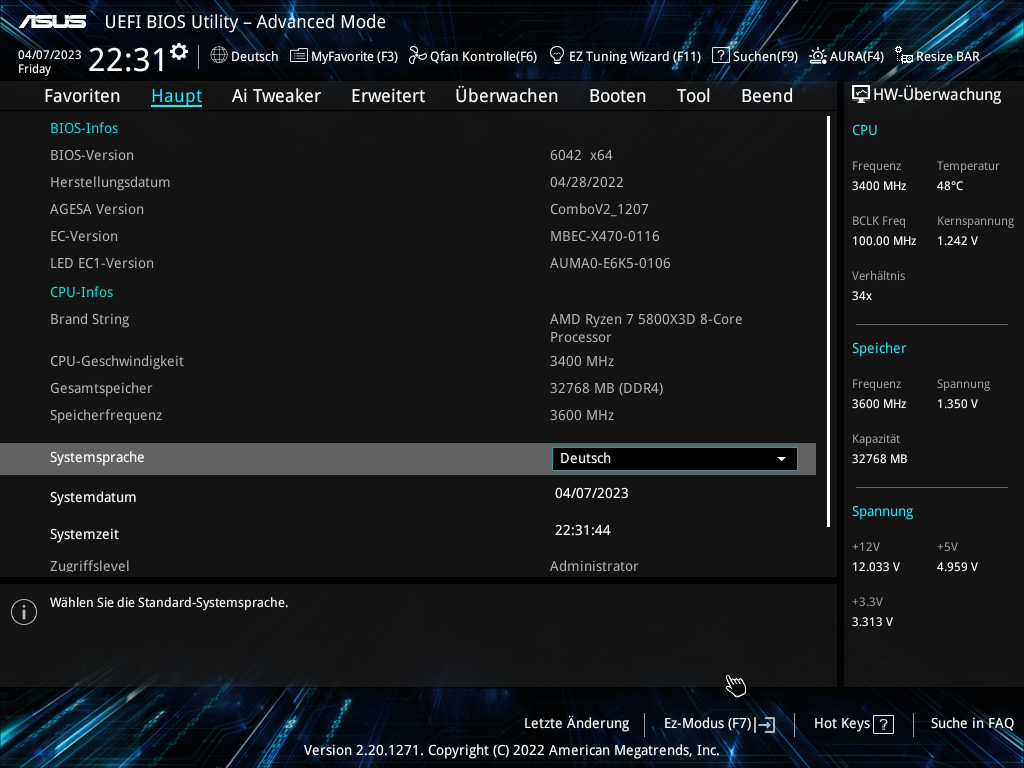
Task: Click Speicherfrequenz value 3600 MHz
Action: [x=582, y=415]
